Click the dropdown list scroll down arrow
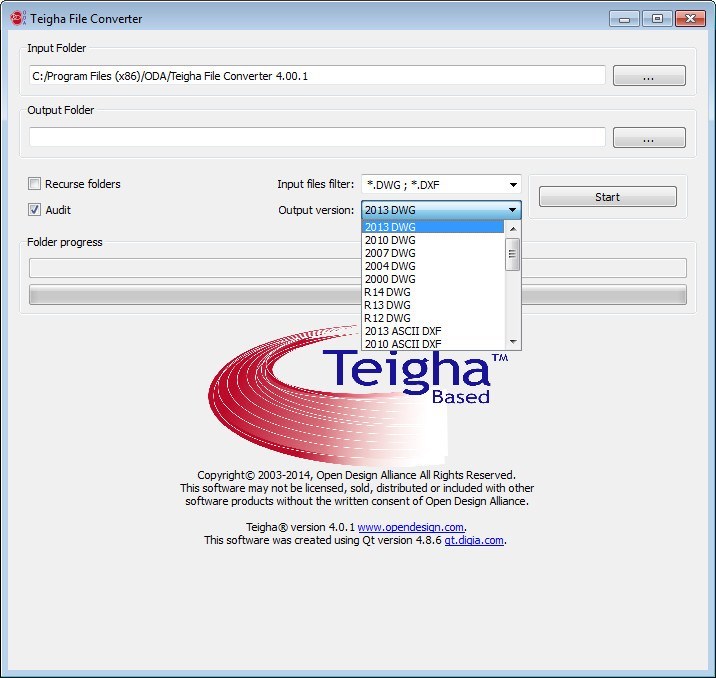 pos(513,342)
